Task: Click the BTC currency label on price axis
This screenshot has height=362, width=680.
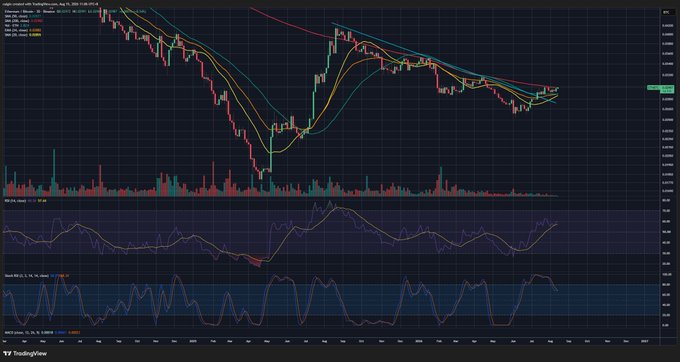Action: point(665,13)
